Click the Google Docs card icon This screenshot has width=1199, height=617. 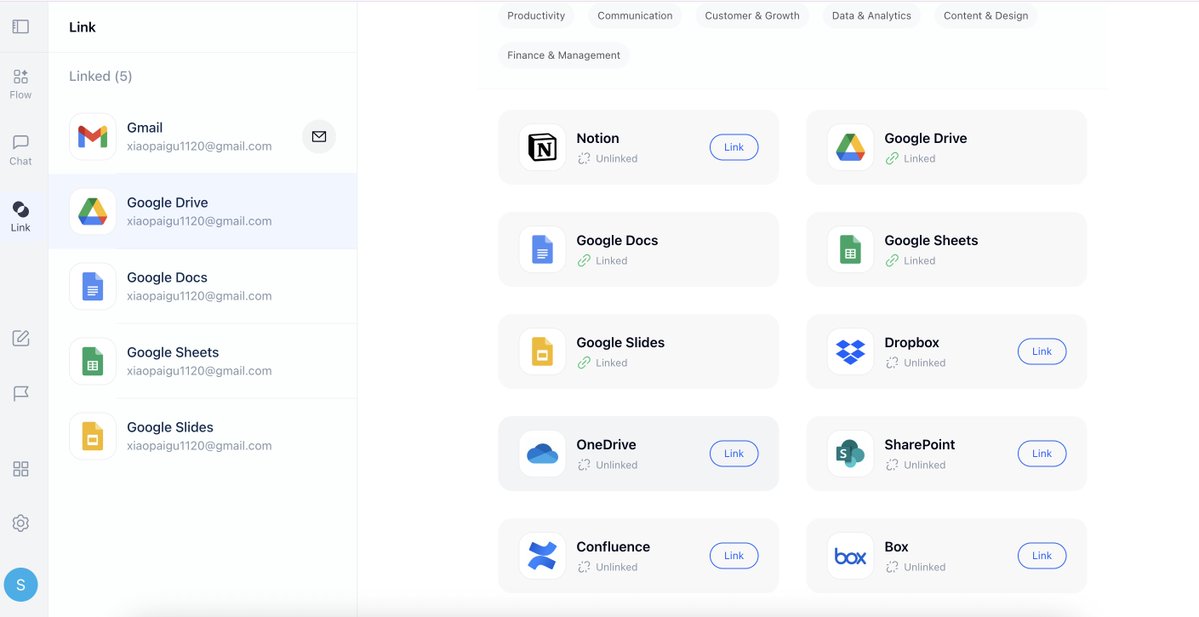click(x=542, y=249)
